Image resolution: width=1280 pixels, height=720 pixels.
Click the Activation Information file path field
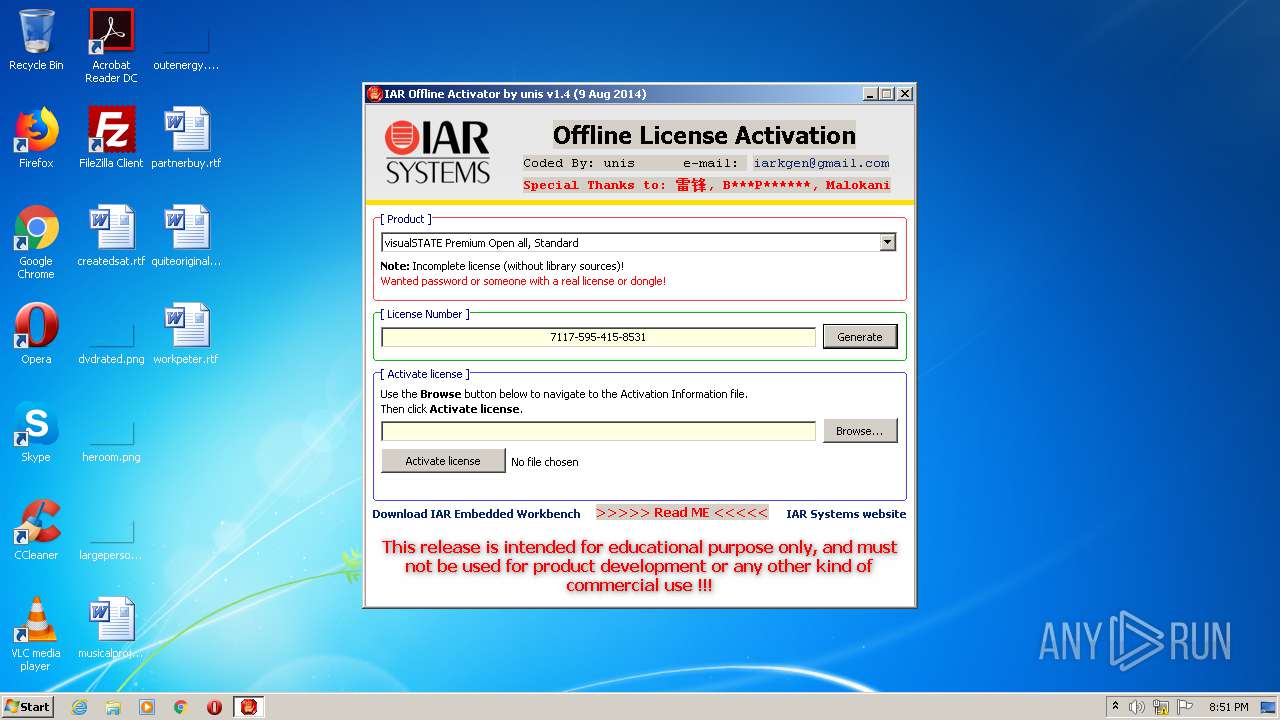598,431
